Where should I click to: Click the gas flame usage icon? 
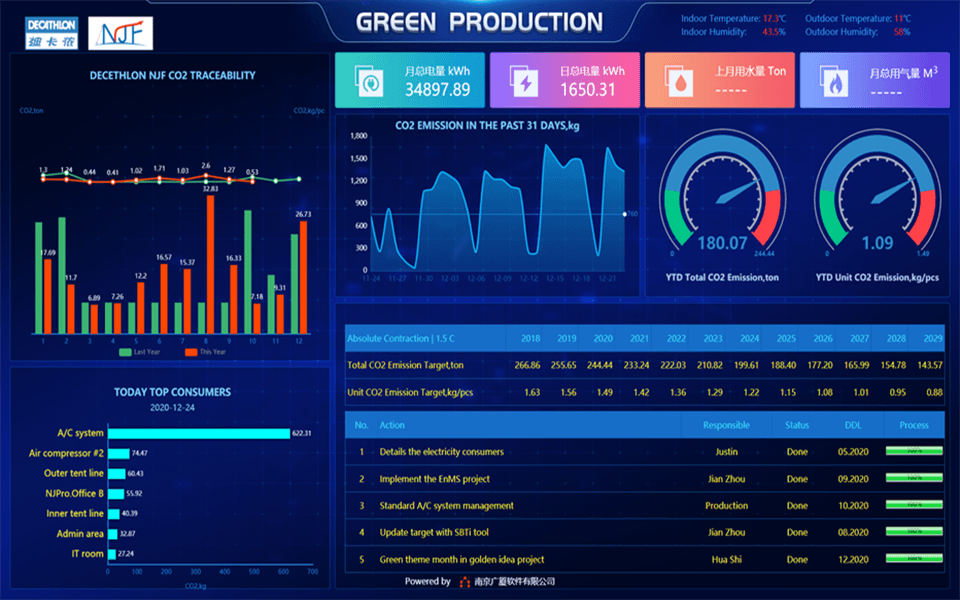[x=834, y=80]
